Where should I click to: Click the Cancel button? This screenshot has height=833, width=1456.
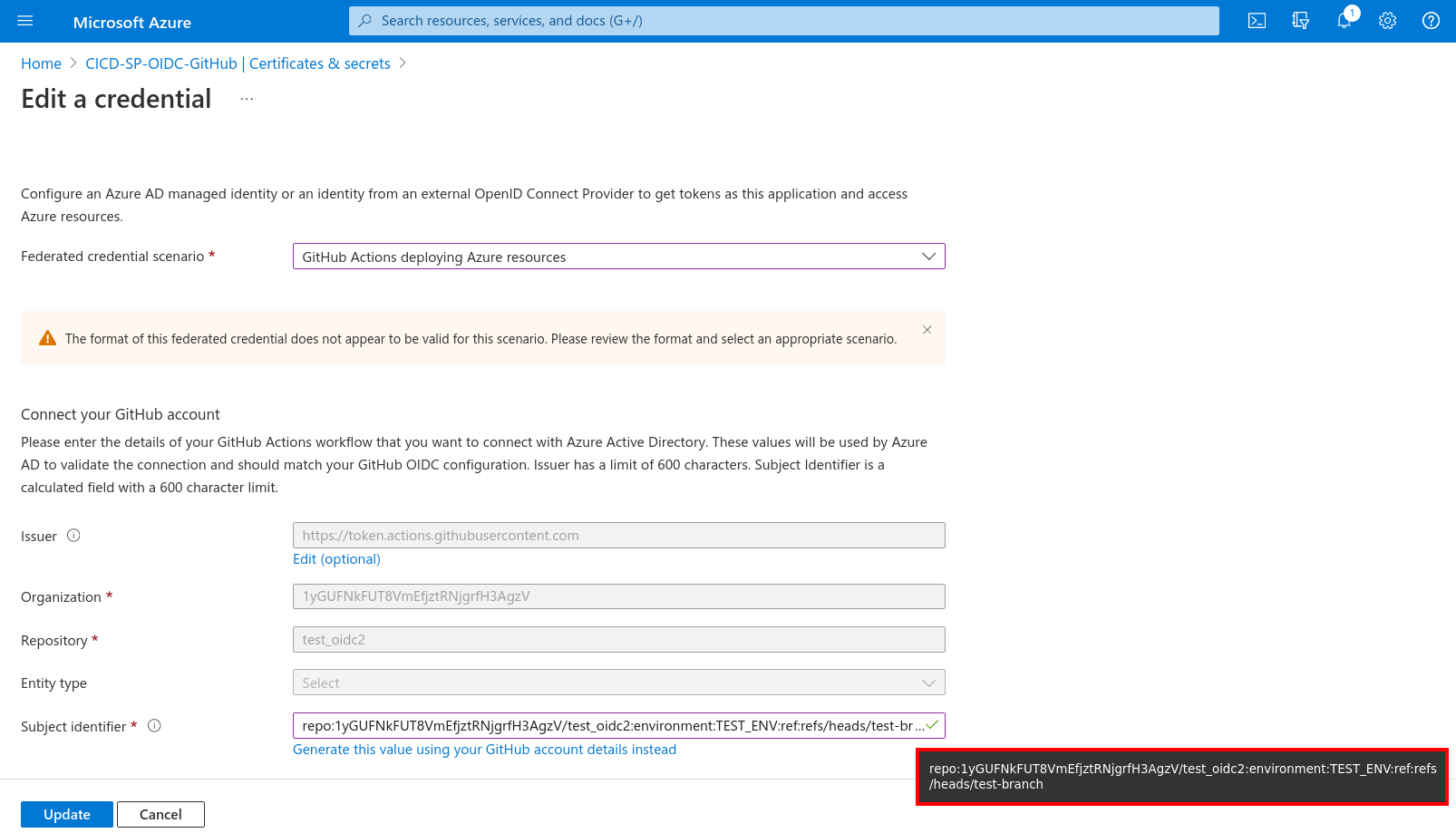click(160, 814)
